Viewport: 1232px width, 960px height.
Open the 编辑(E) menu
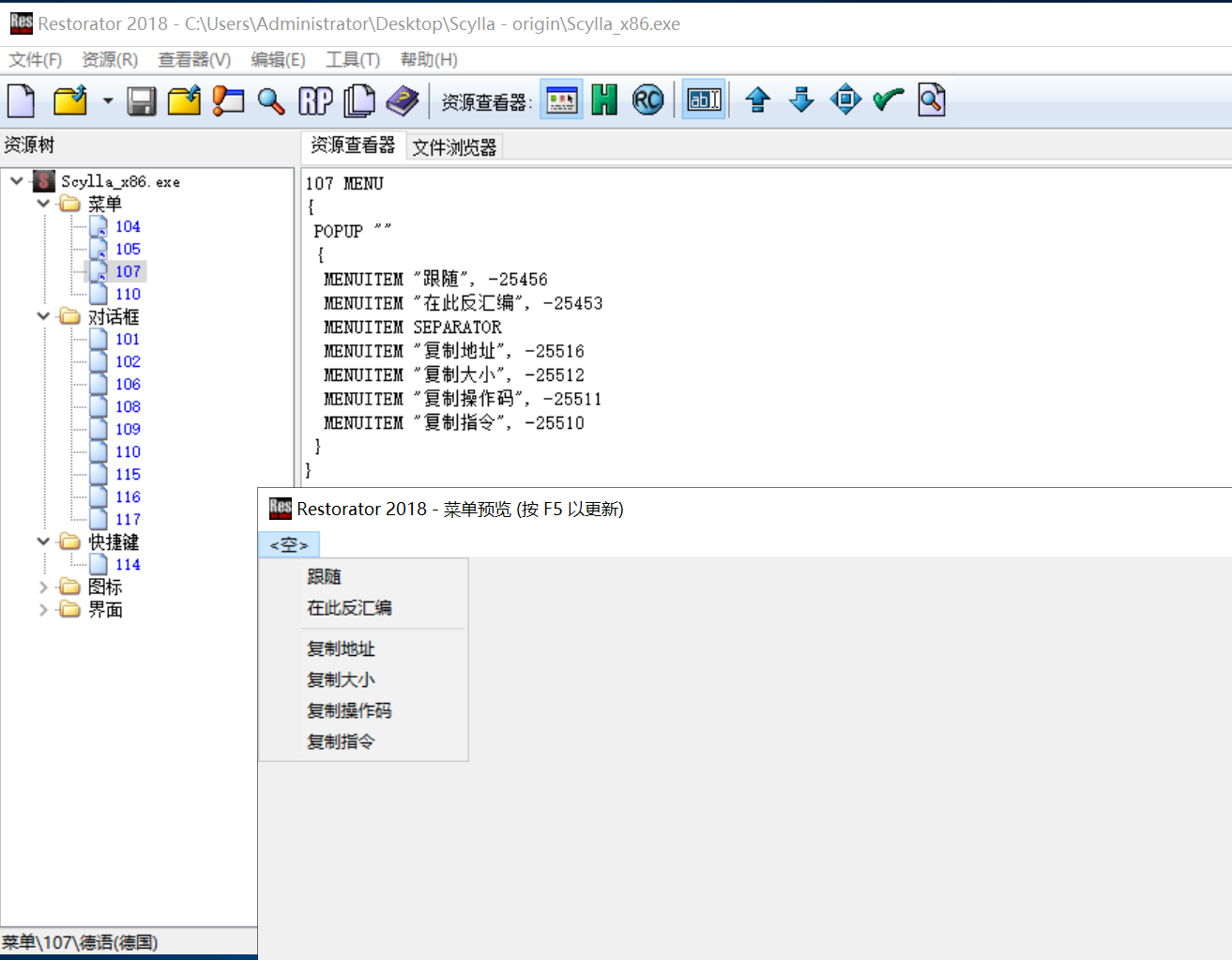pos(278,60)
